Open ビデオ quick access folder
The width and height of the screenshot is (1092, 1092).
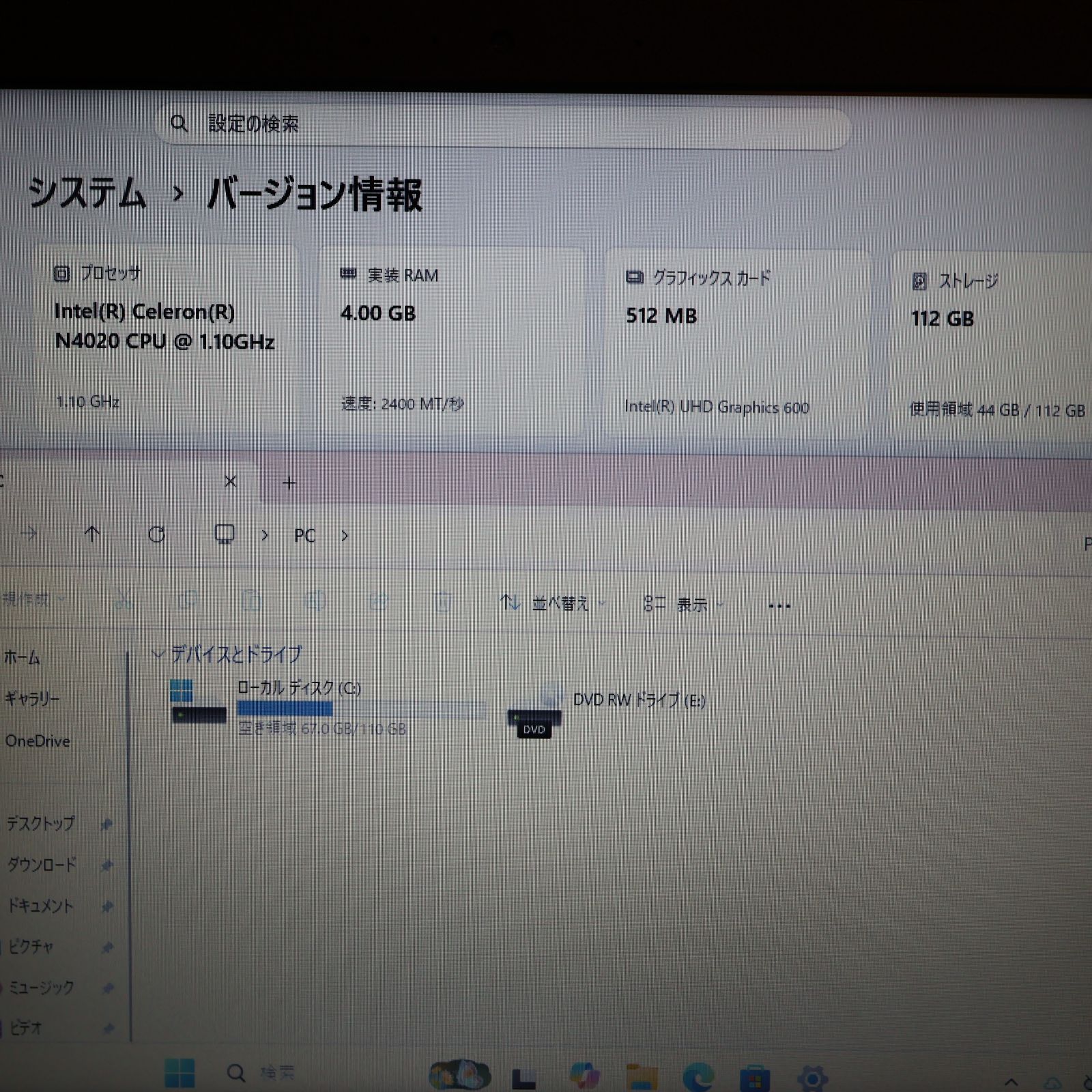[26, 1027]
